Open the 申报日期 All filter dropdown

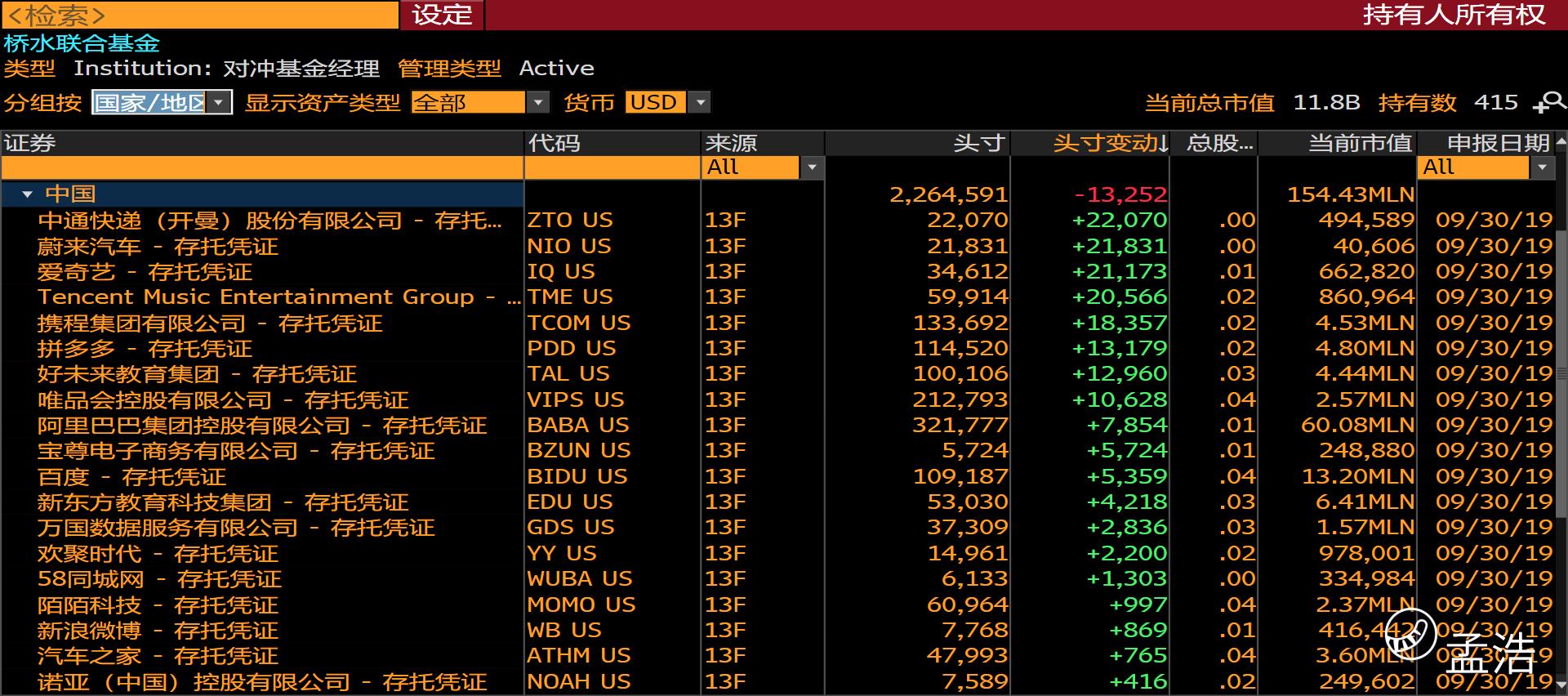point(1486,167)
